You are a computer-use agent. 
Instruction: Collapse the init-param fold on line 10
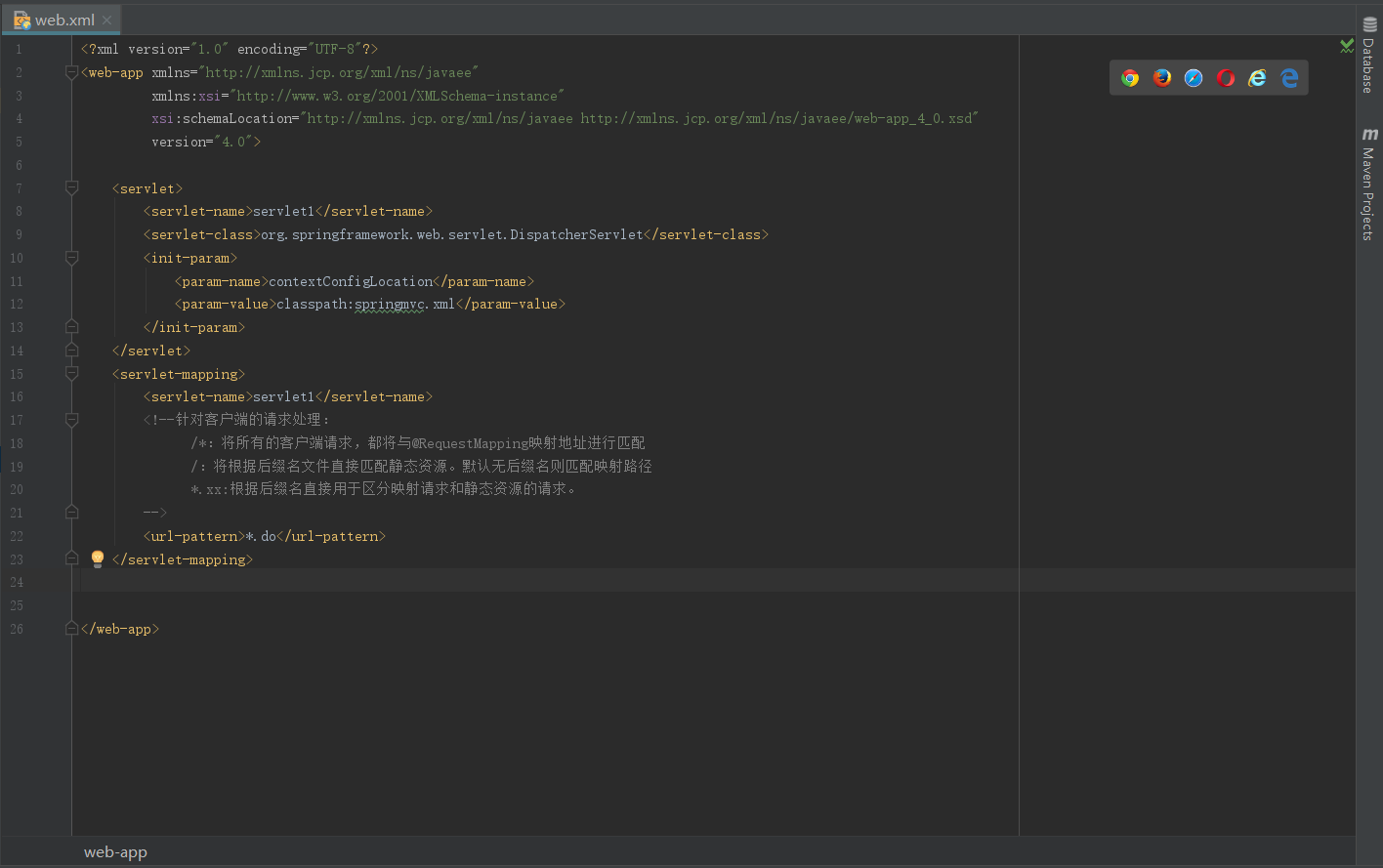click(x=71, y=258)
